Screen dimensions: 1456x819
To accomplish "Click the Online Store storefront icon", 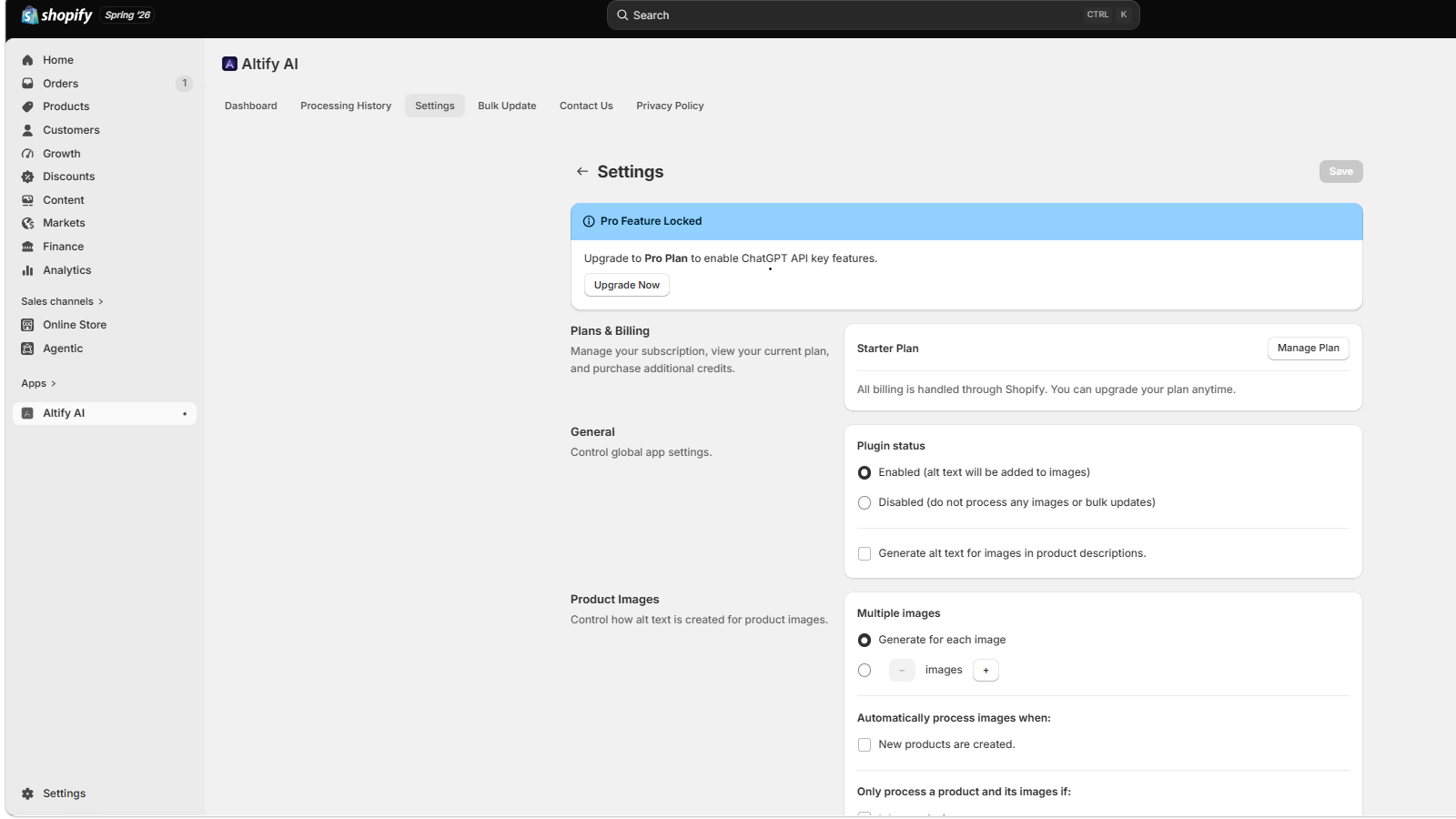I will coord(28,325).
